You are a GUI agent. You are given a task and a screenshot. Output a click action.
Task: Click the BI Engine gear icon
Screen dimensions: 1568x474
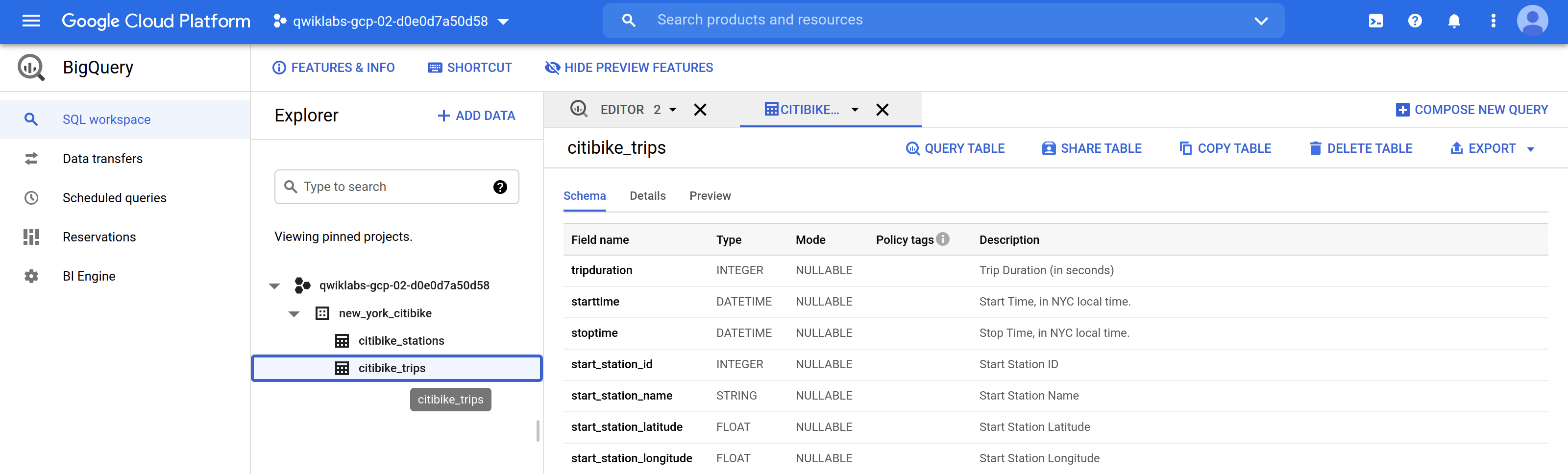(31, 276)
